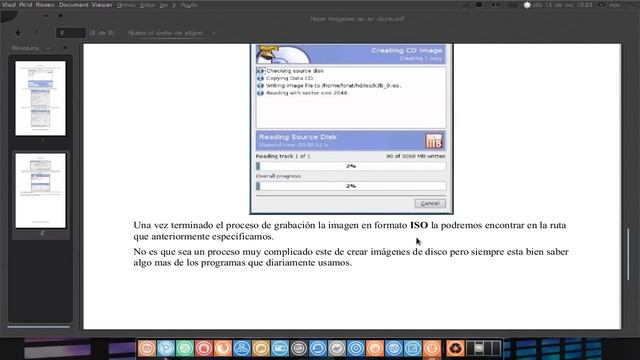Open the 'Ajustar al ancho de página' zoom dropdown
Image resolution: width=640 pixels, height=360 pixels.
point(171,33)
